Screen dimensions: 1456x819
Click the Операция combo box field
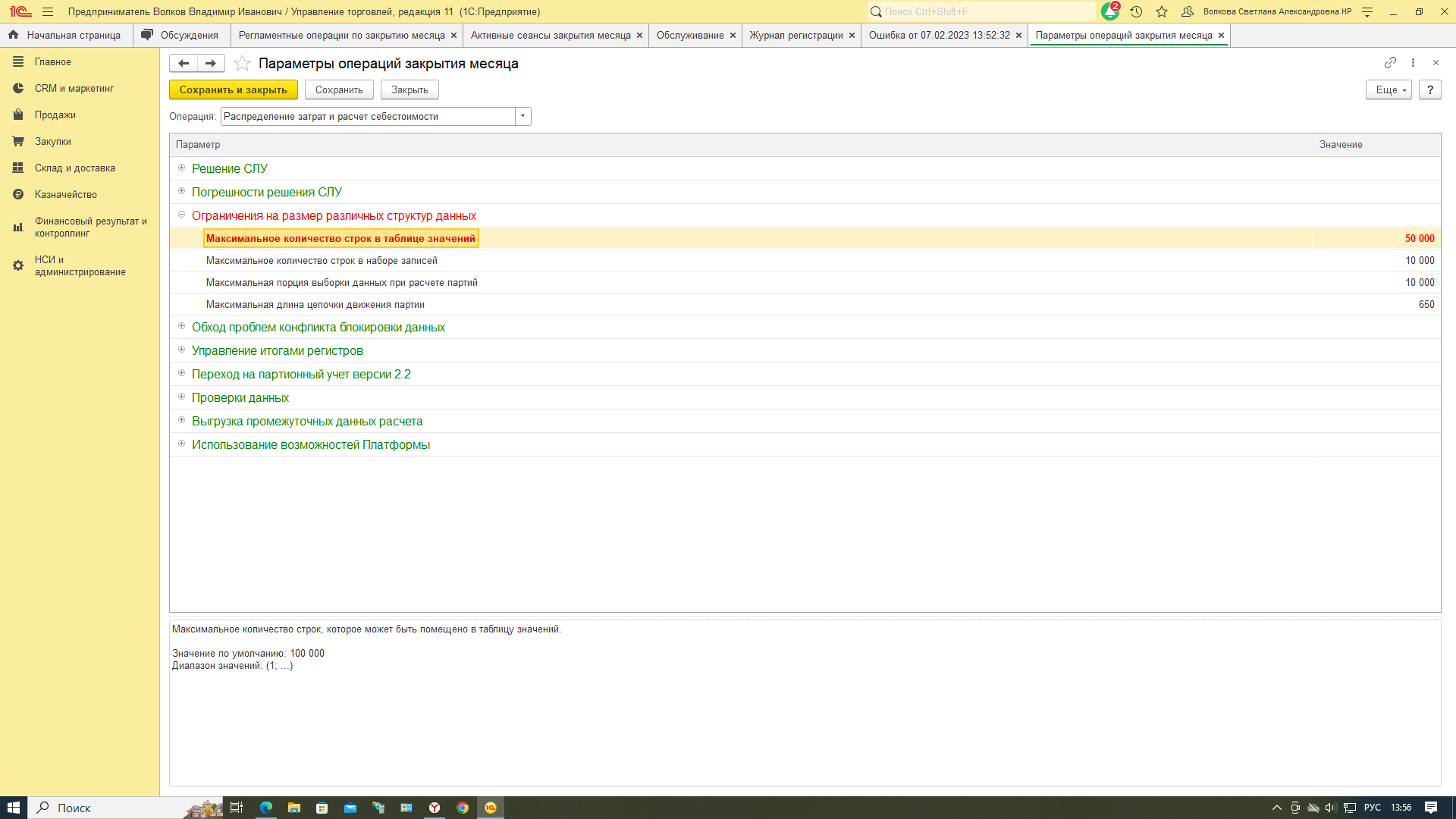368,116
